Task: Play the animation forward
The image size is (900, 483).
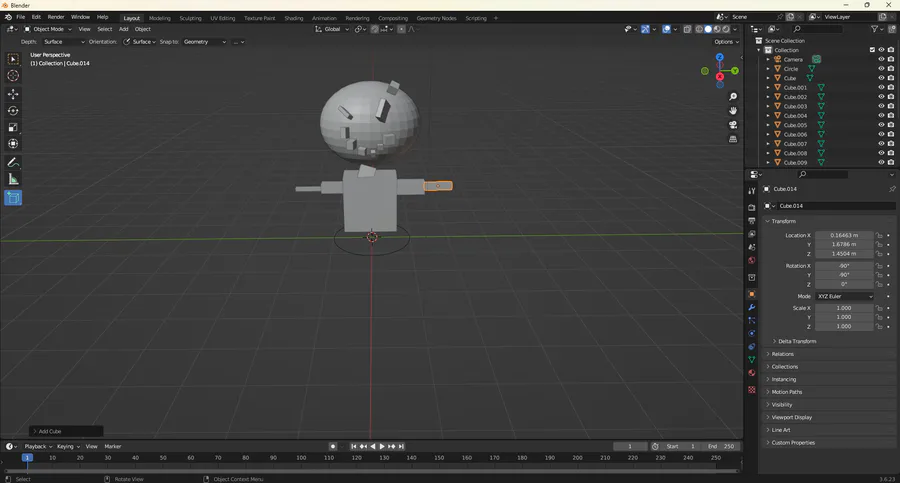Action: (382, 446)
